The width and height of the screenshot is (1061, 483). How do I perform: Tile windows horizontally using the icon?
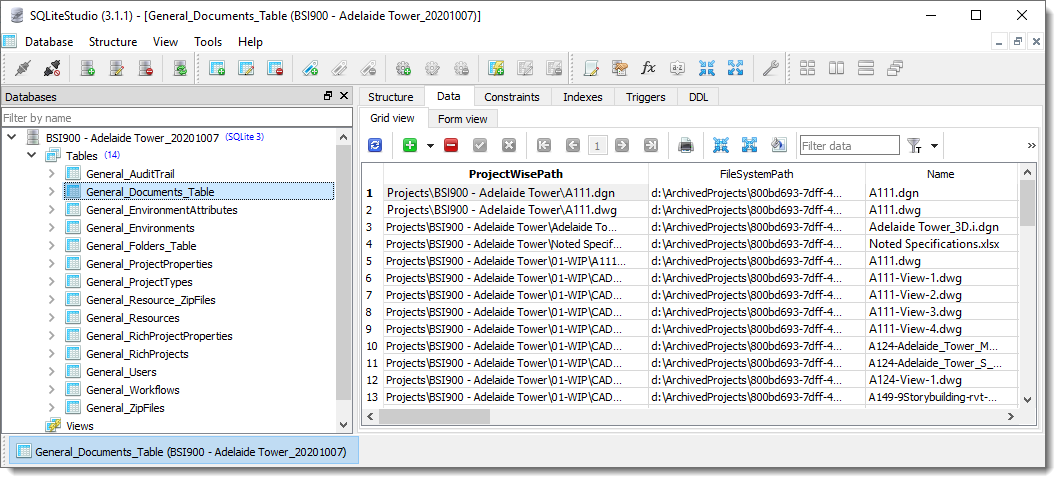coord(836,68)
